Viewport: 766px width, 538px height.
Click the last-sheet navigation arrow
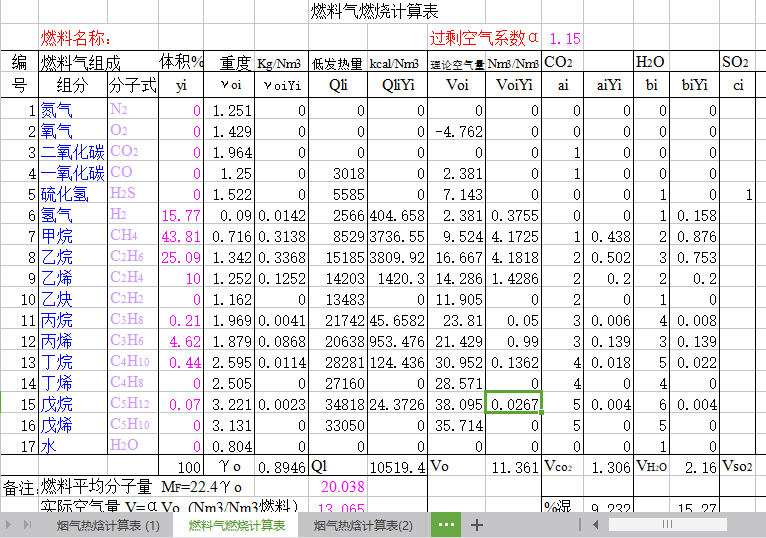[27, 525]
